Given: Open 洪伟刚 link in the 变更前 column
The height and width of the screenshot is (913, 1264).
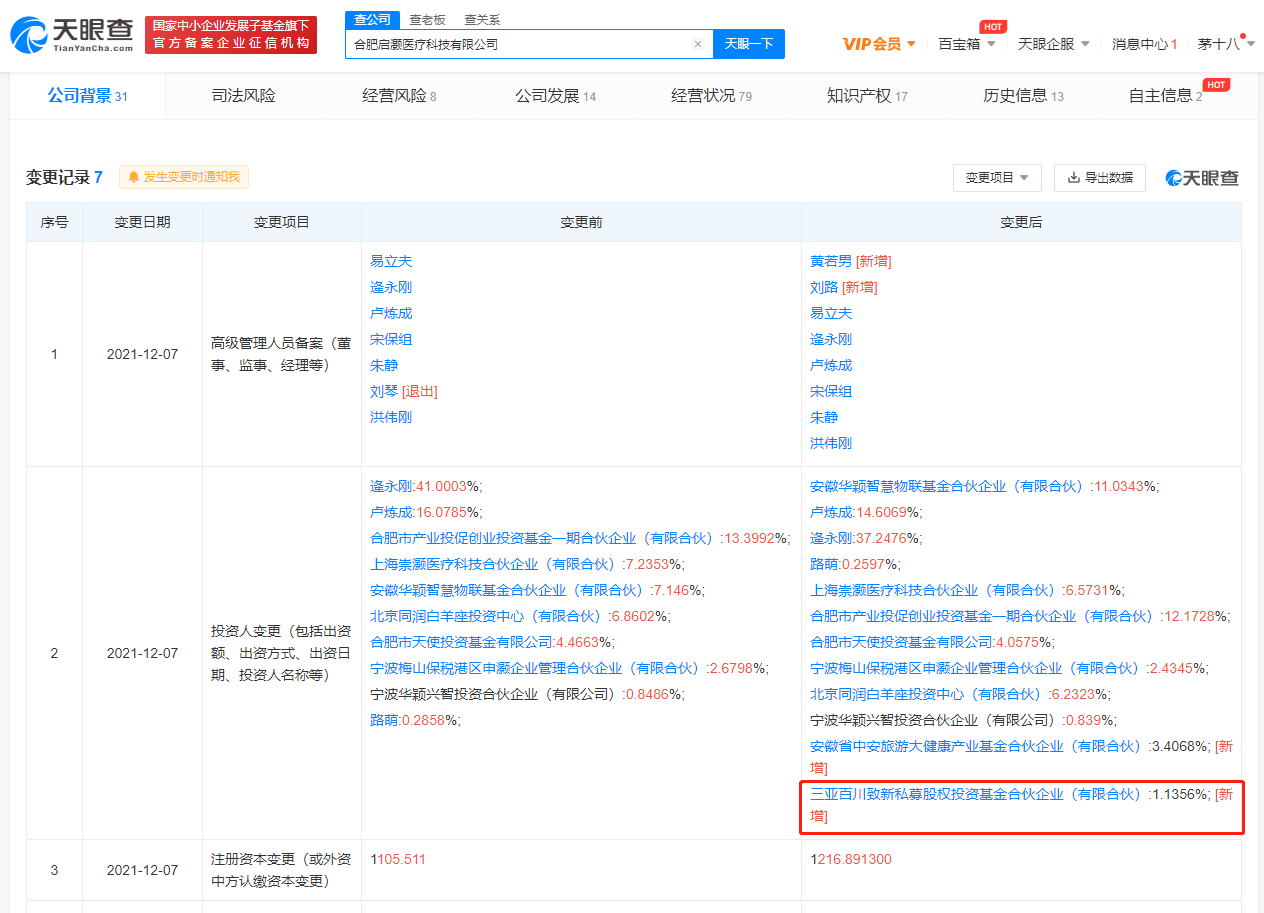Looking at the screenshot, I should click(x=391, y=418).
